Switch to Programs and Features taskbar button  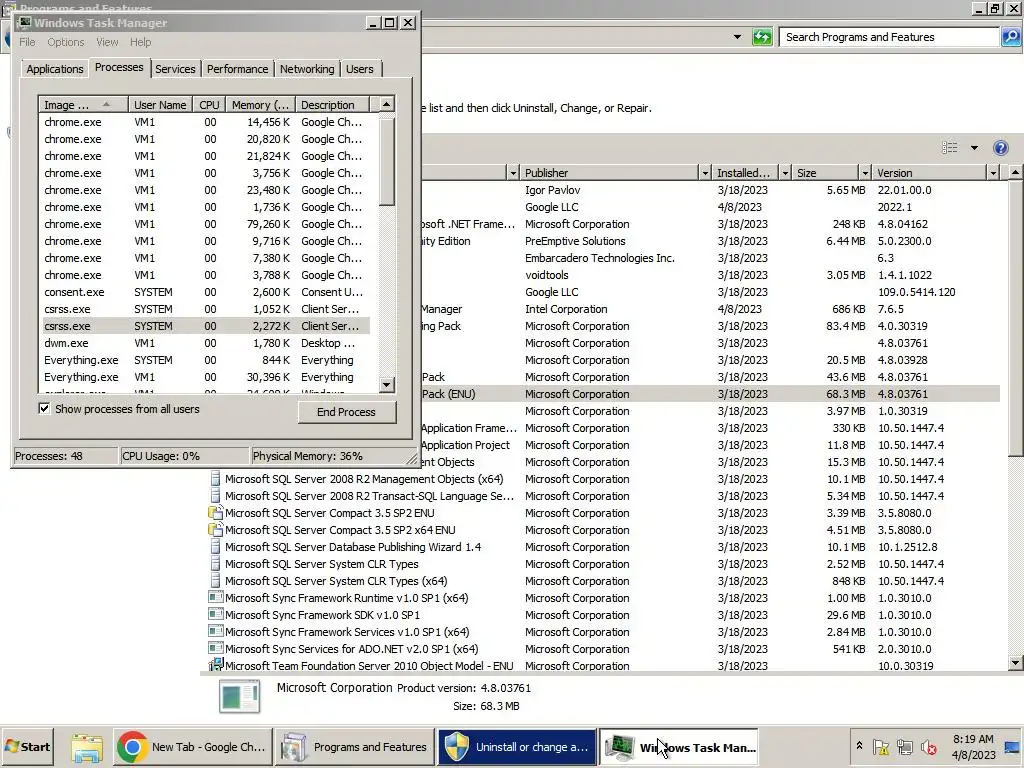tap(354, 747)
